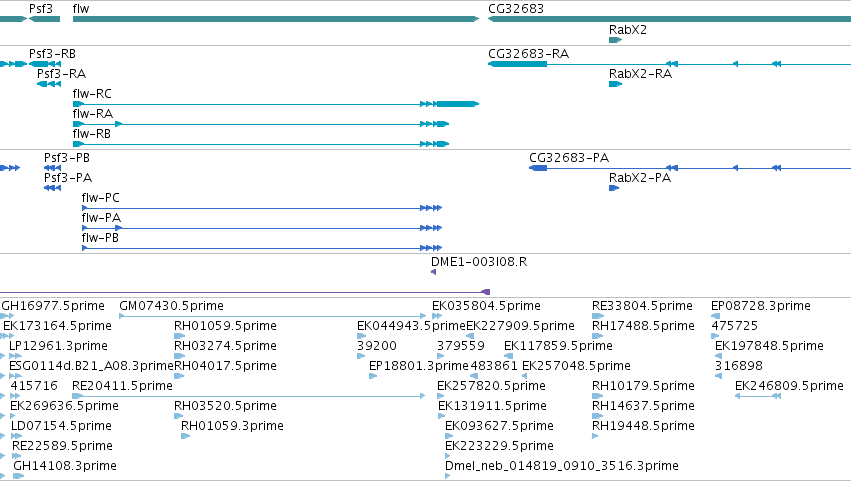Click the LP12961.3prime label
851x481 pixels.
point(58,346)
